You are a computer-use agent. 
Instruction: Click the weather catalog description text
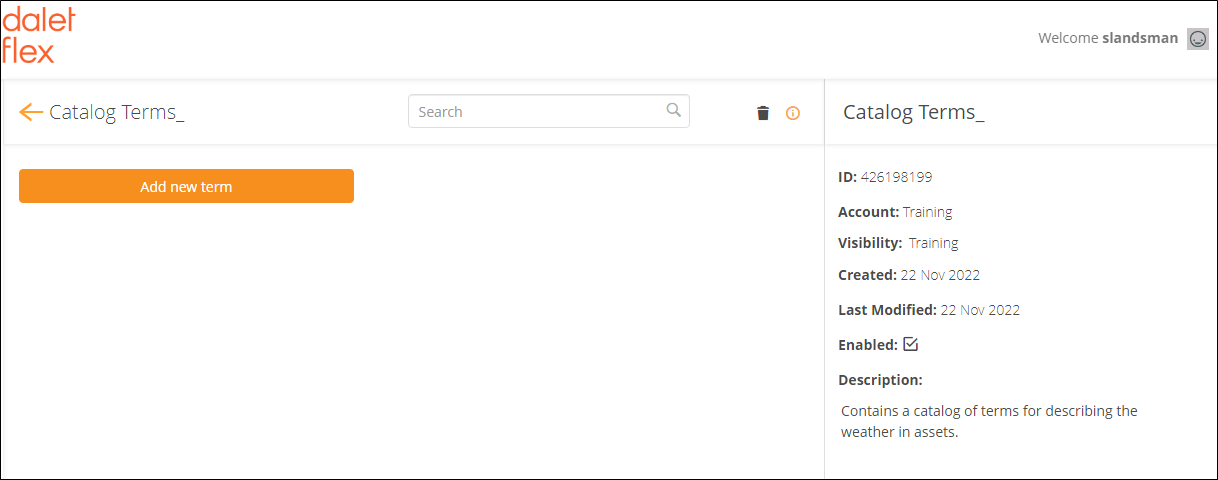[989, 422]
